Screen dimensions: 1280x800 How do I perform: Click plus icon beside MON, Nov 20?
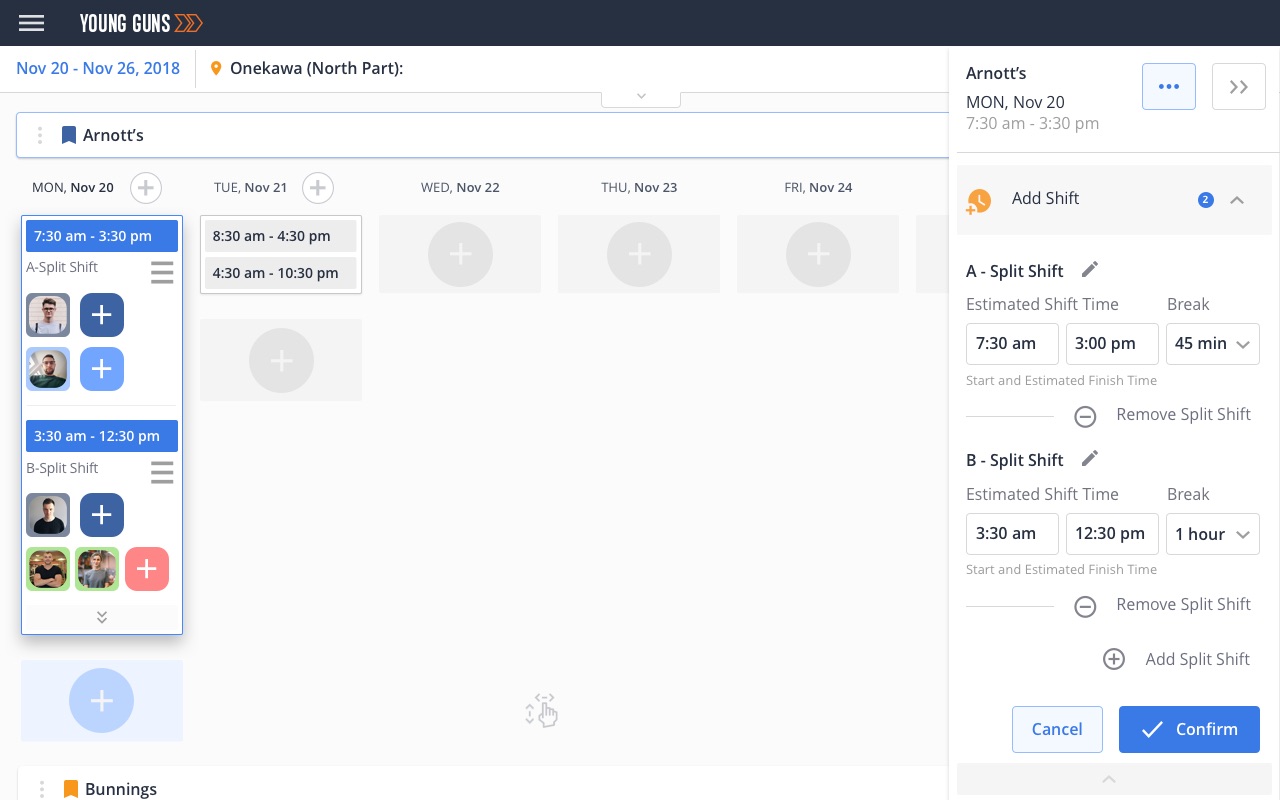coord(146,187)
